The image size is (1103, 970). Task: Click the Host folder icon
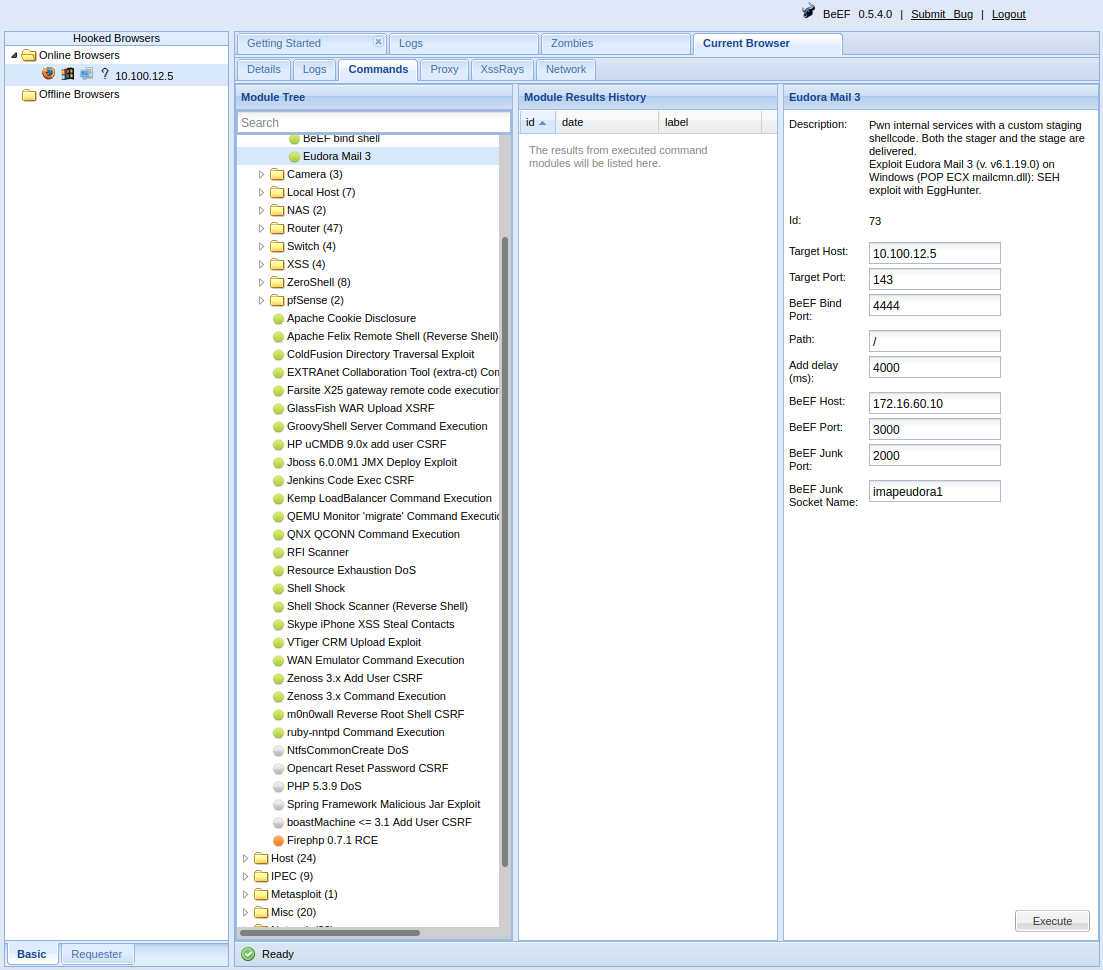tap(261, 858)
